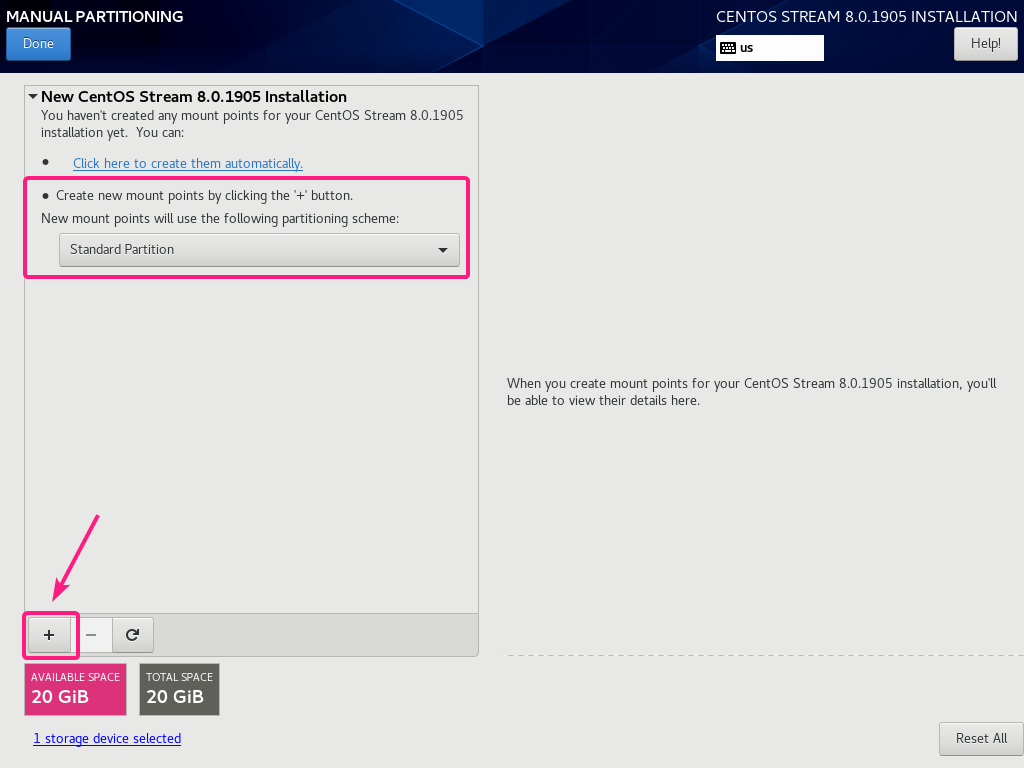Image resolution: width=1024 pixels, height=768 pixels.
Task: Click 'New mount points will use the following' label
Action: [220, 218]
